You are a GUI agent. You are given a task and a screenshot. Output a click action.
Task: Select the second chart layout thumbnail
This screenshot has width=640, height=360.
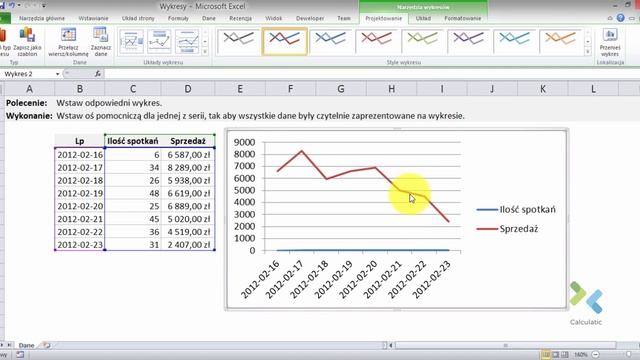point(159,41)
